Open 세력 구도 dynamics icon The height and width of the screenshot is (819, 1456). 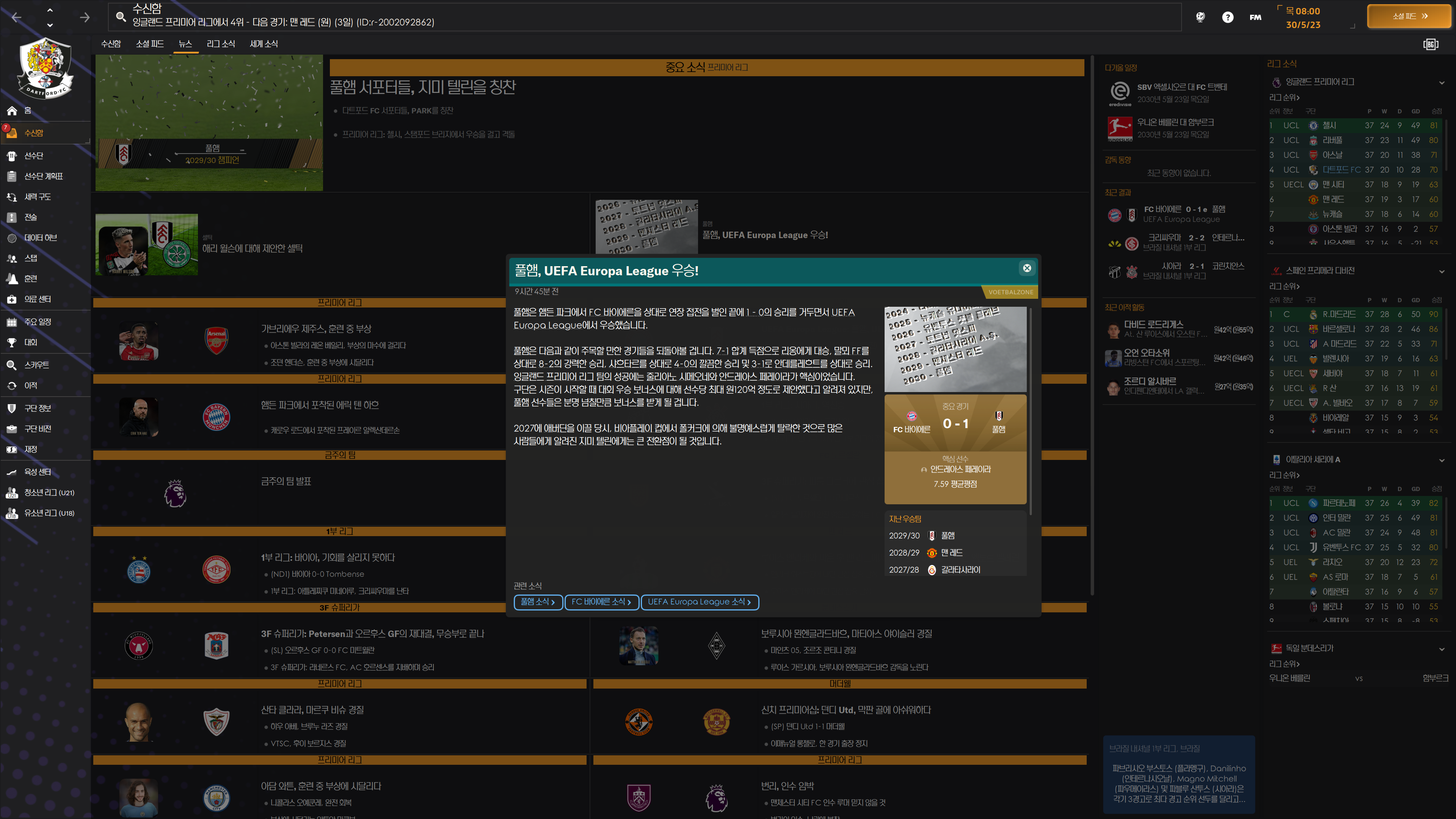pyautogui.click(x=12, y=197)
